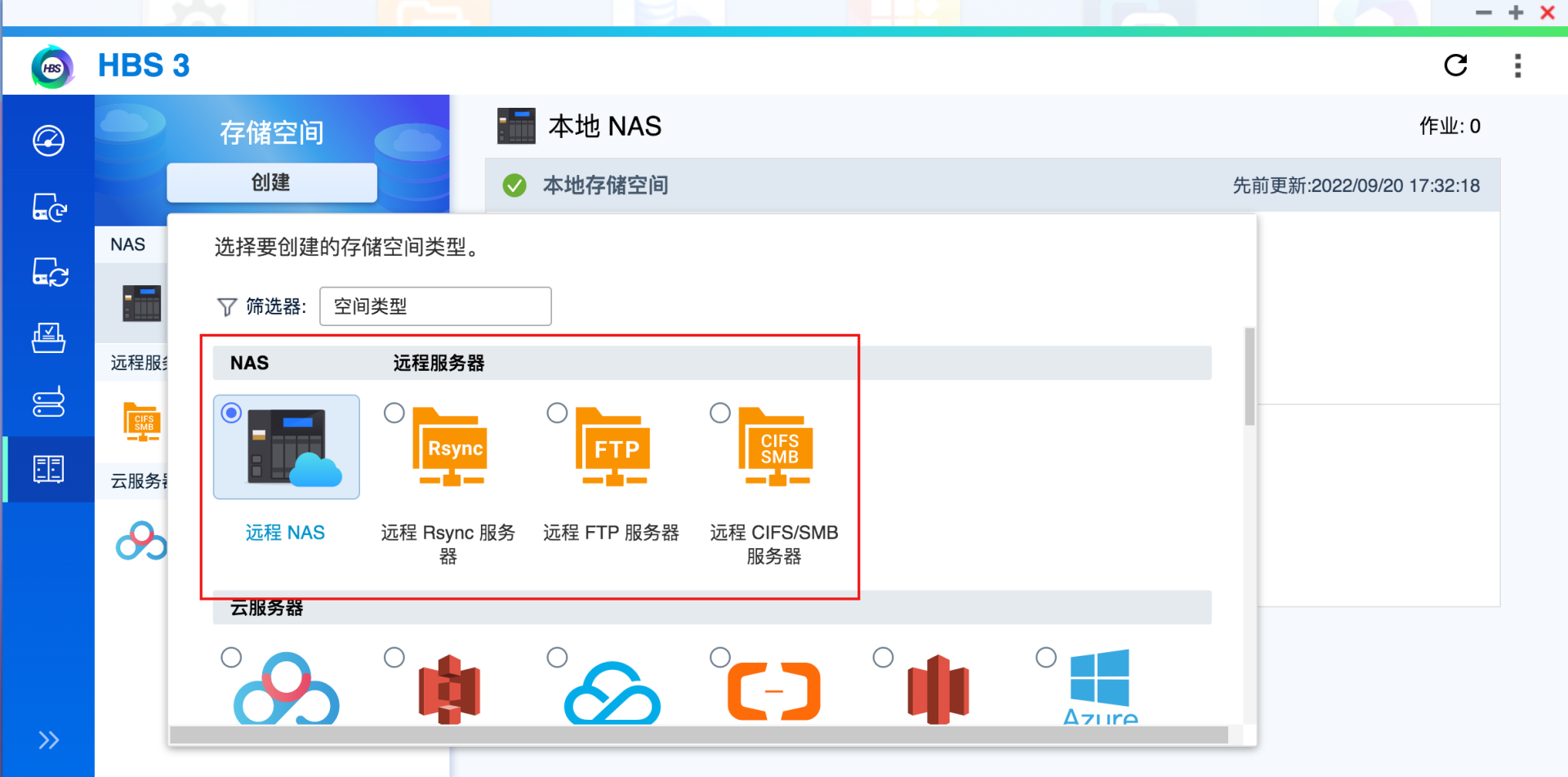The width and height of the screenshot is (1568, 777).
Task: Select the 远程 Rsync 服务器 radio button
Action: [x=394, y=413]
